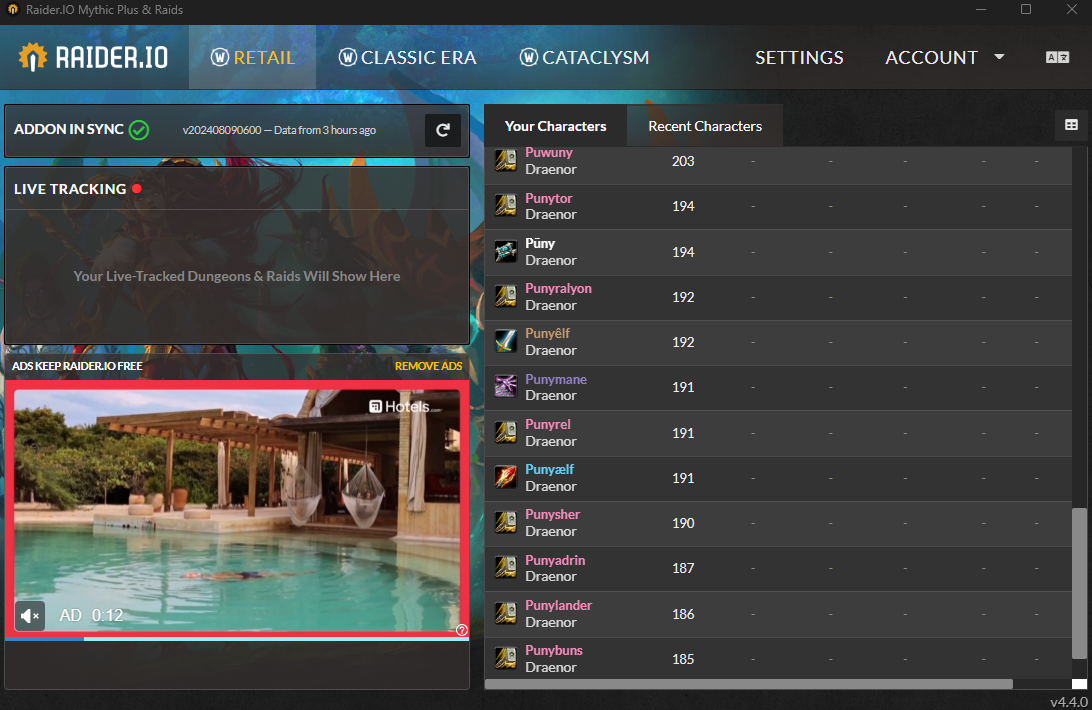Click the addon version data timestamp text

click(x=279, y=130)
